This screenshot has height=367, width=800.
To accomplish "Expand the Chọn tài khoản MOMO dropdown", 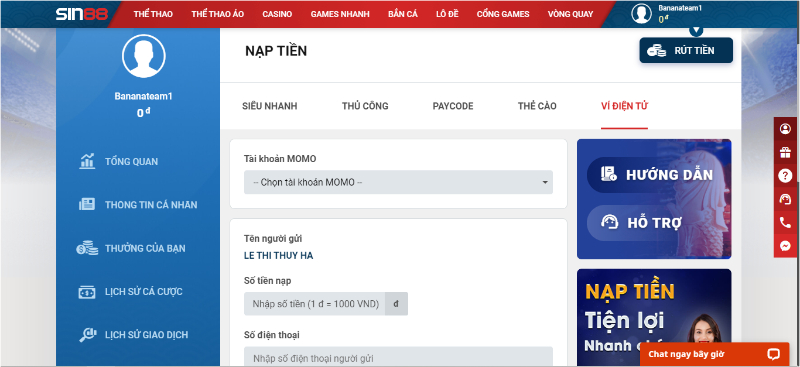I will coord(398,182).
